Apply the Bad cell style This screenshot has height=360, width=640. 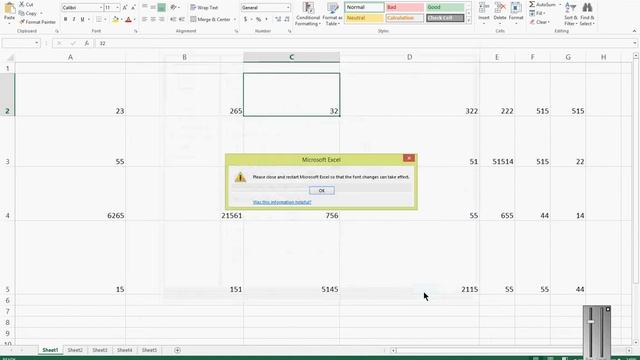(x=404, y=7)
